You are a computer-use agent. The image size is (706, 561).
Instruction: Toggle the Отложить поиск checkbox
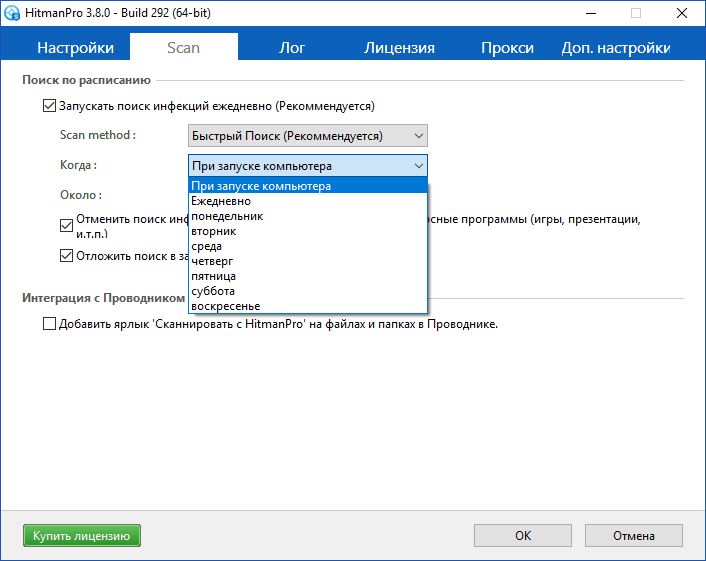click(x=66, y=256)
